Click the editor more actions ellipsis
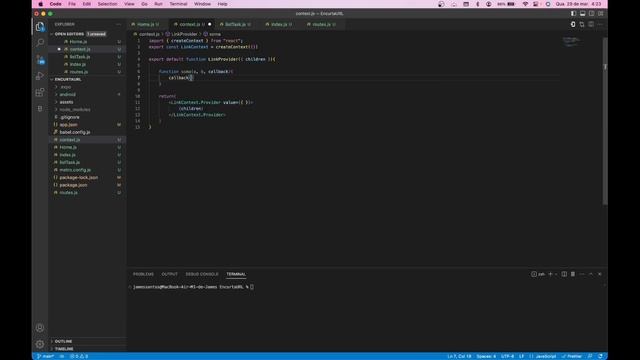The width and height of the screenshot is (640, 360). tap(600, 24)
